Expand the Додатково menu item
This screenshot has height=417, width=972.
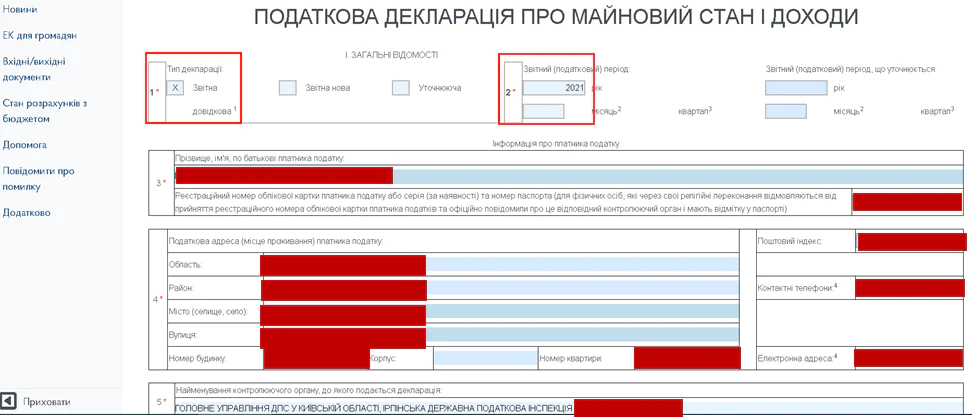[27, 212]
